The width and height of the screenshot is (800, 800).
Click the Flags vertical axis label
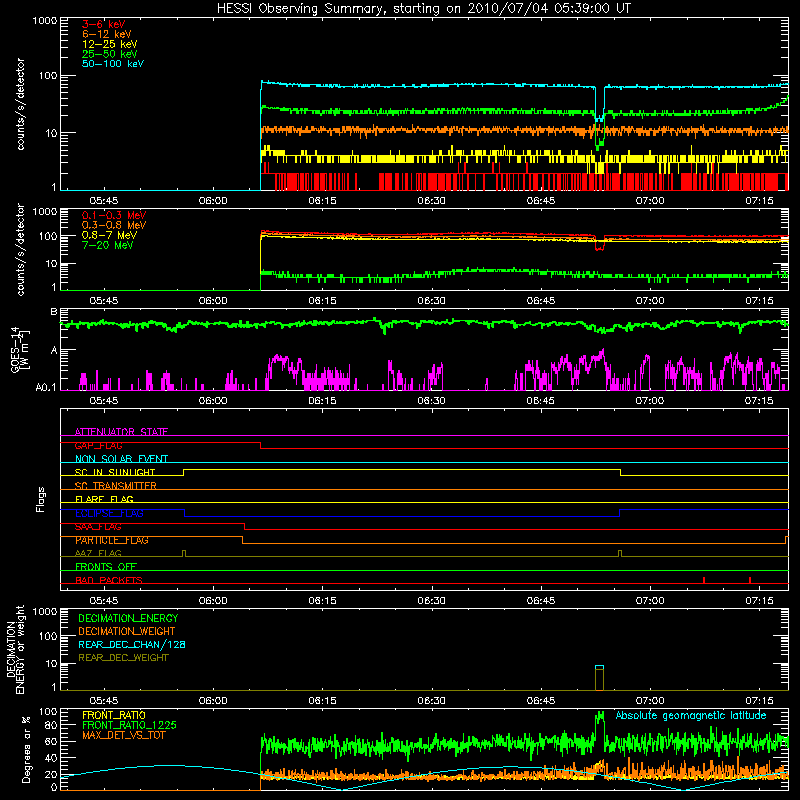(x=40, y=499)
